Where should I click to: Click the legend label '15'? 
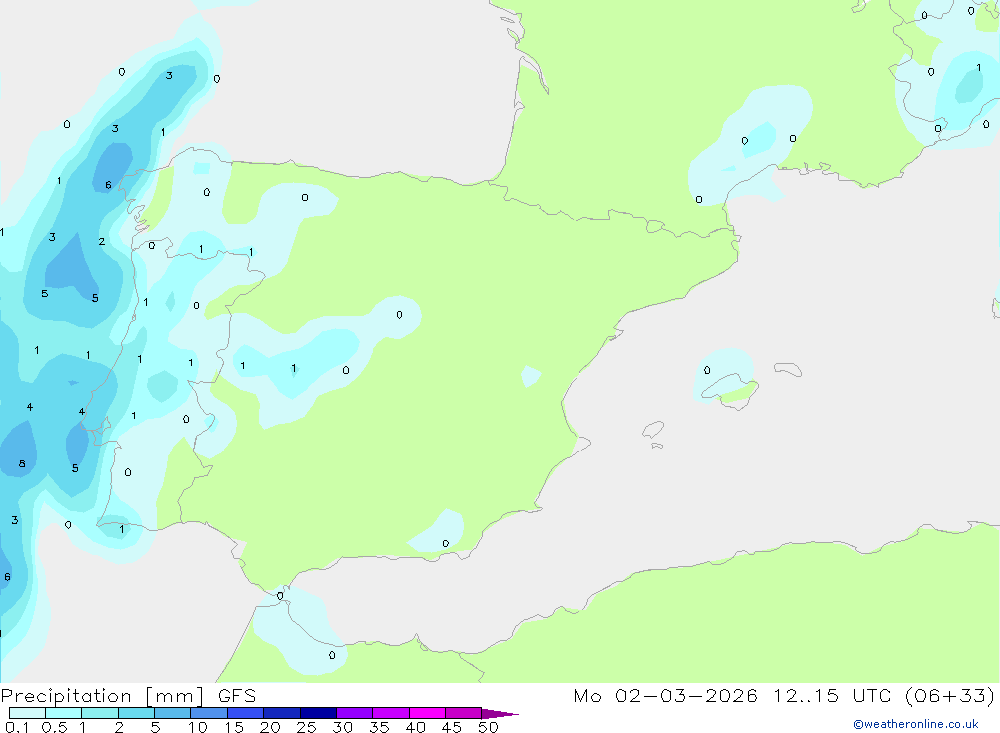coord(234,727)
